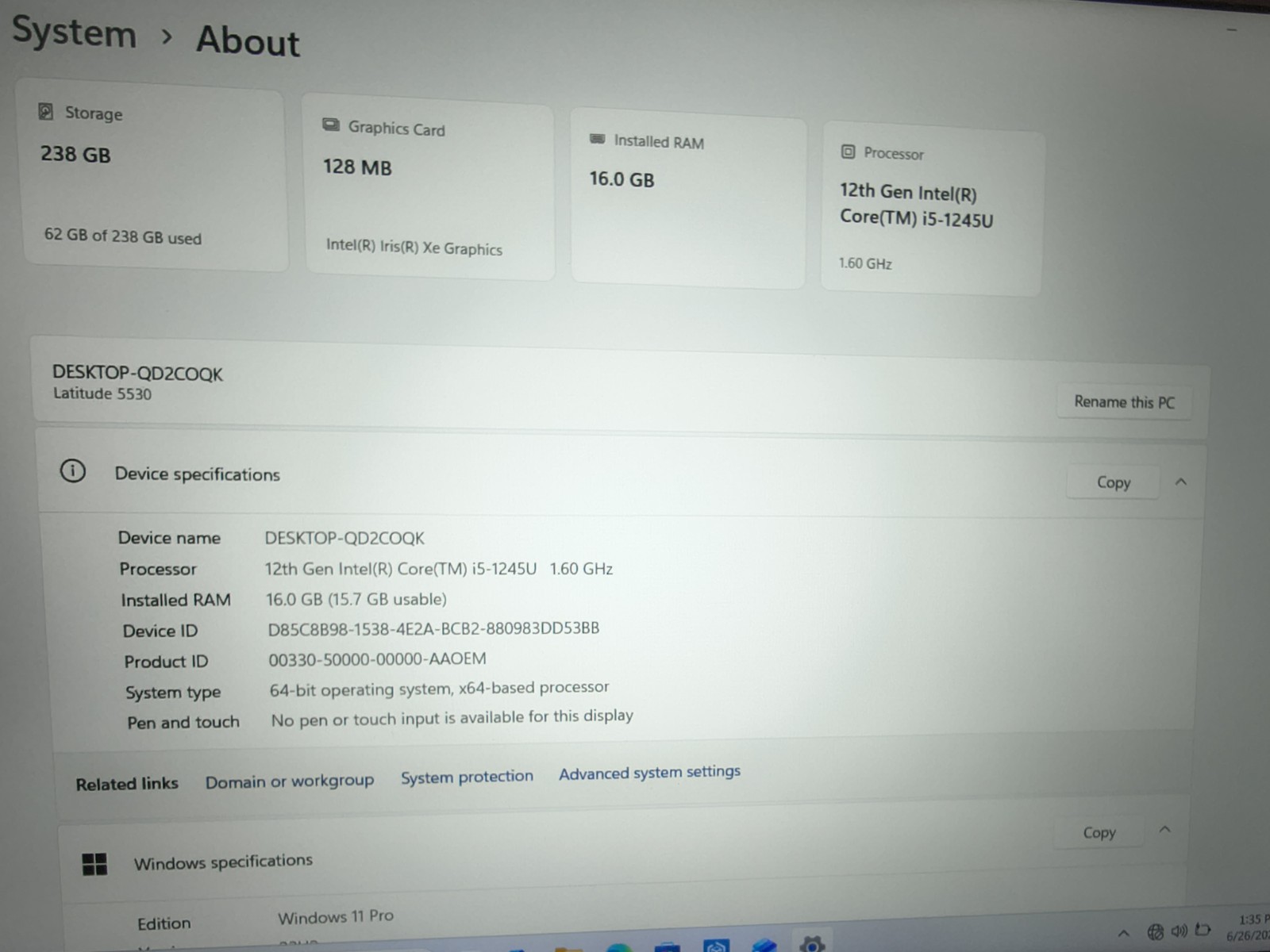Screen dimensions: 1270x952
Task: Copy the Device specifications
Action: (1113, 482)
